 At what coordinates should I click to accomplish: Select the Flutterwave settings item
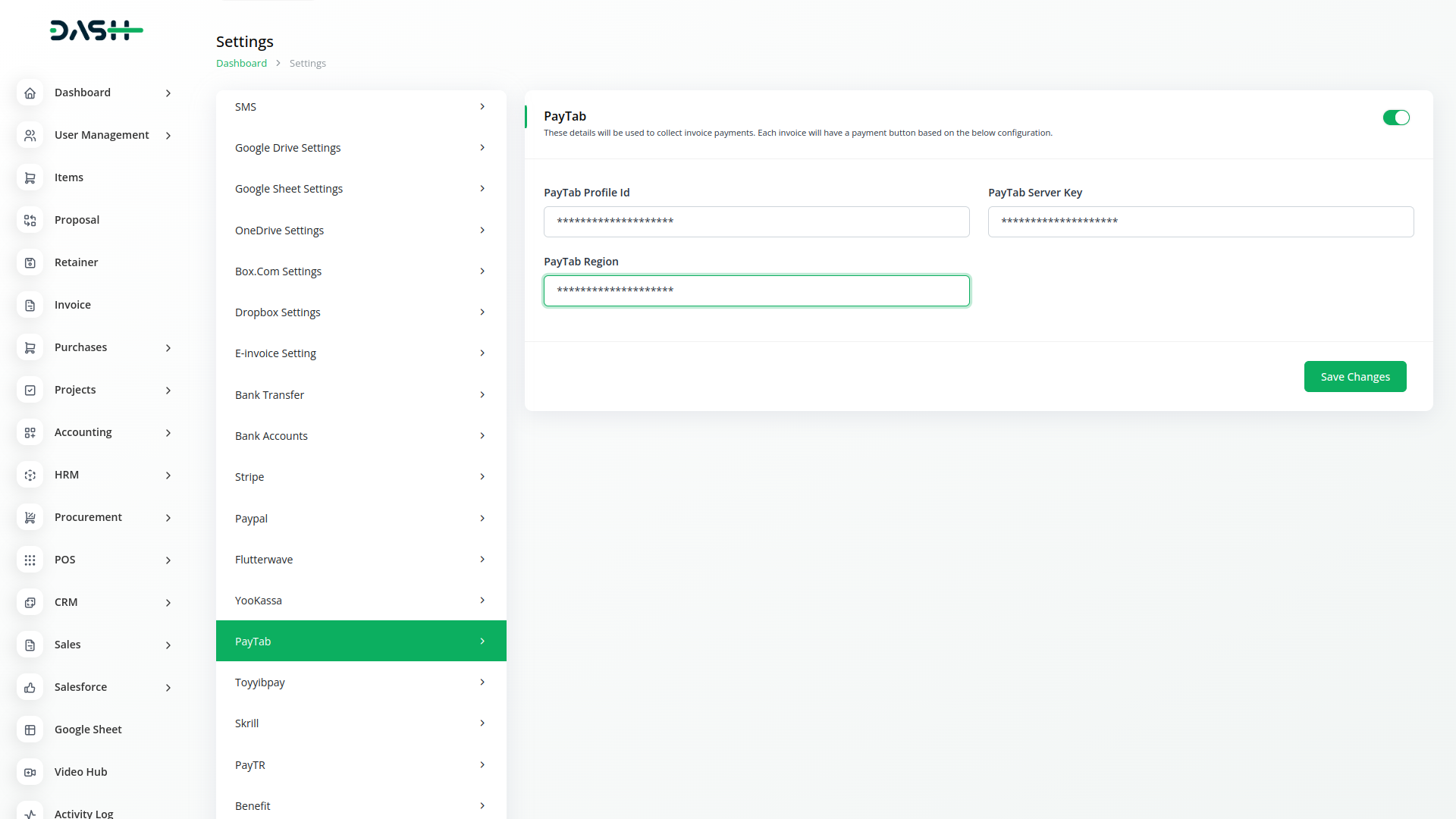361,560
